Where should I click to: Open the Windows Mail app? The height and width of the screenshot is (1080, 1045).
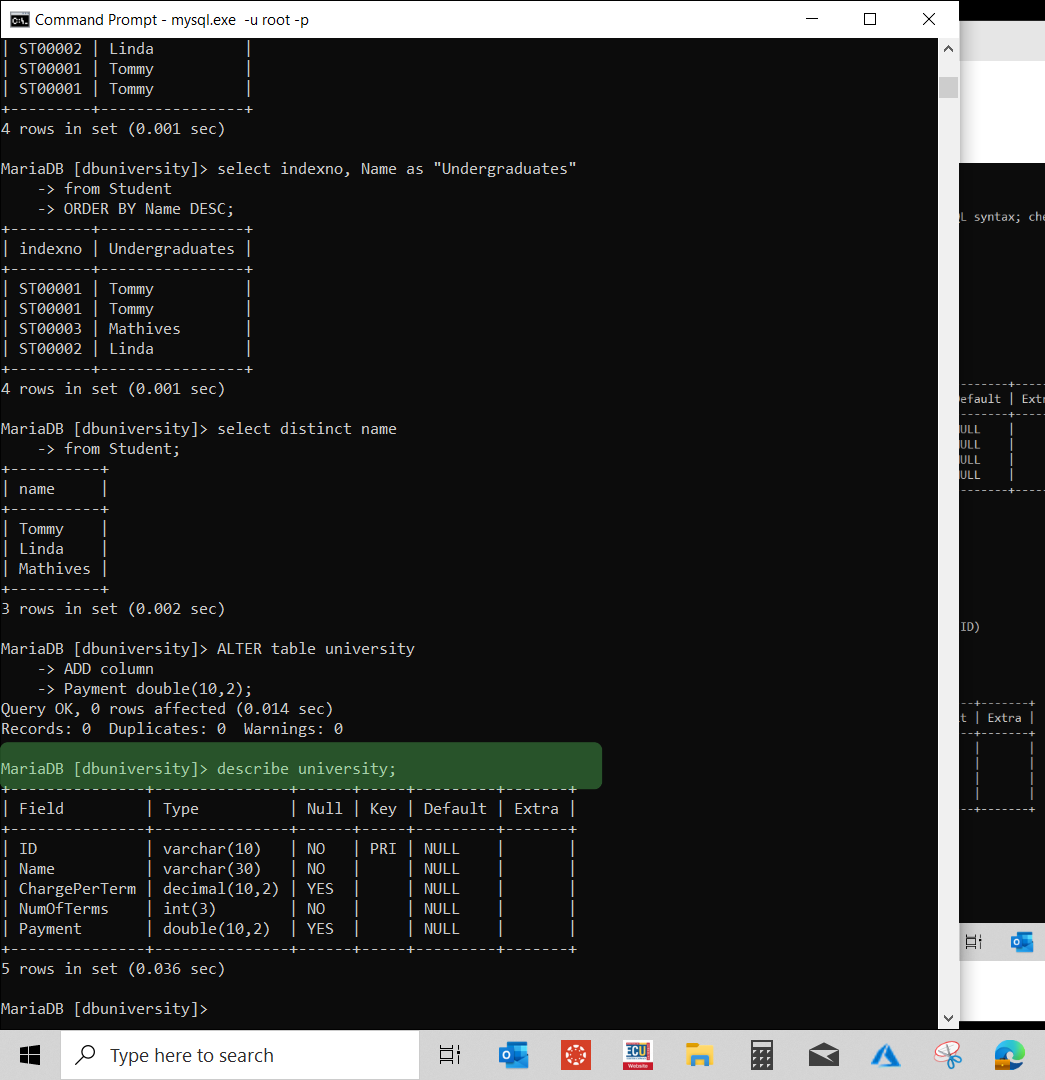coord(823,1055)
